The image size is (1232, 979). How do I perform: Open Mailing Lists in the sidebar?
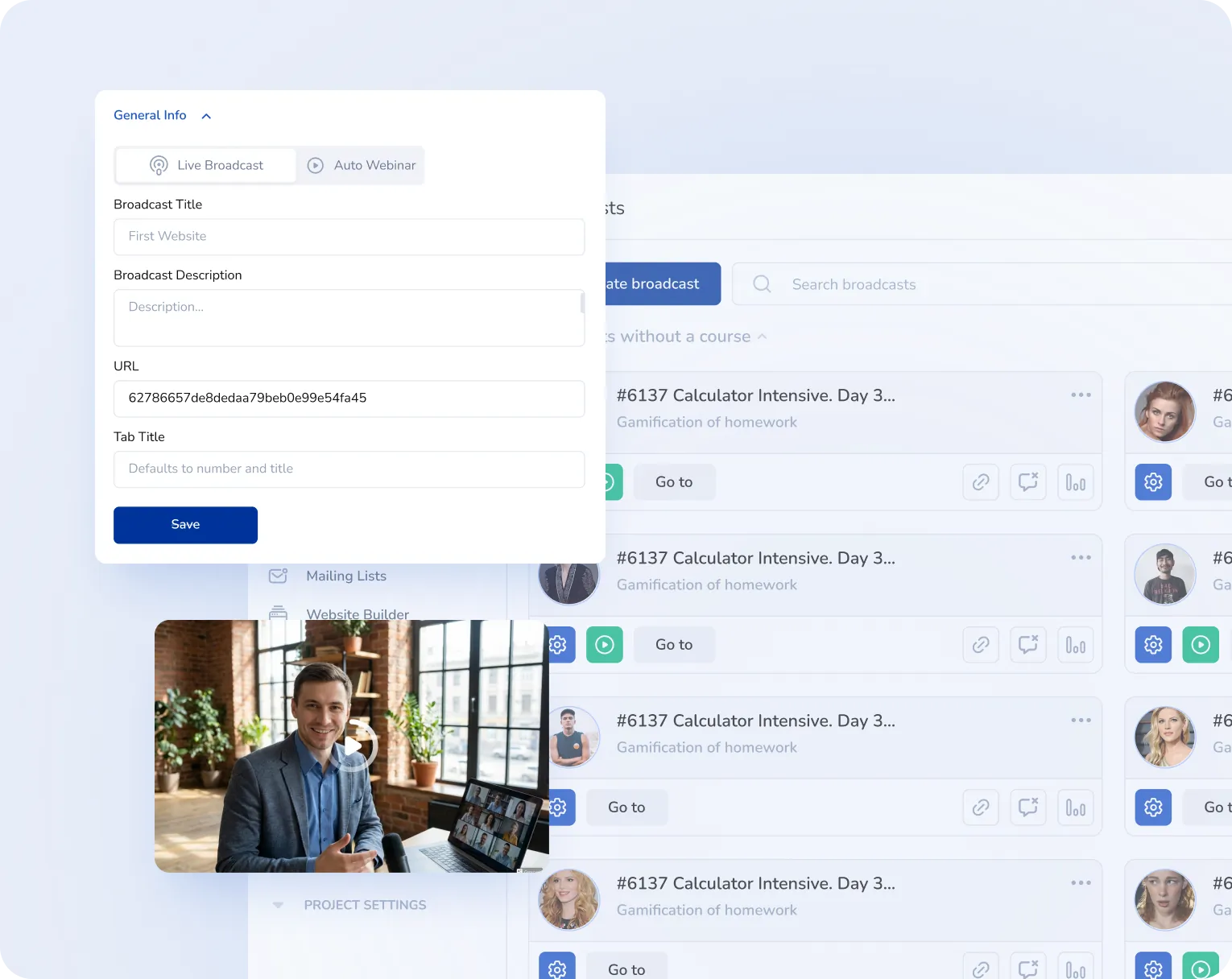pyautogui.click(x=345, y=576)
